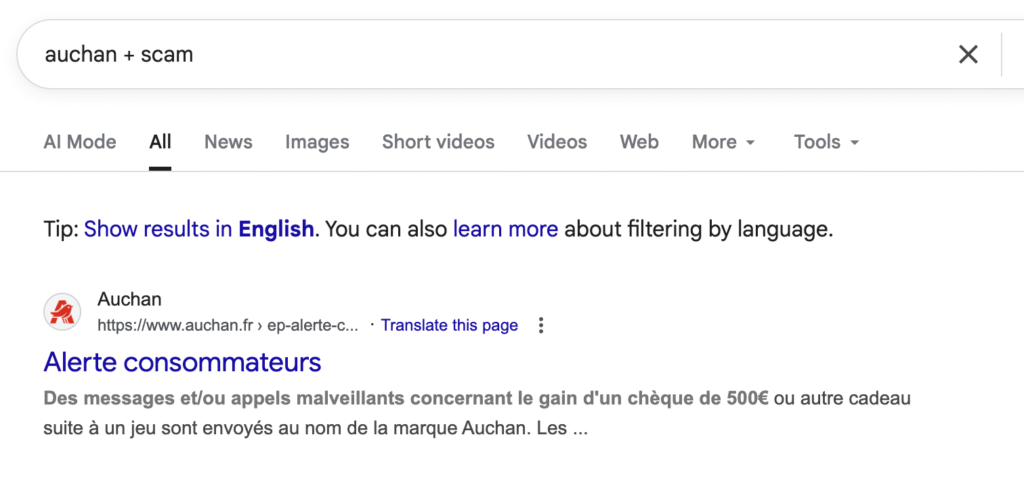Viewport: 1024px width, 477px height.
Task: Select the Web results tab
Action: tap(639, 142)
